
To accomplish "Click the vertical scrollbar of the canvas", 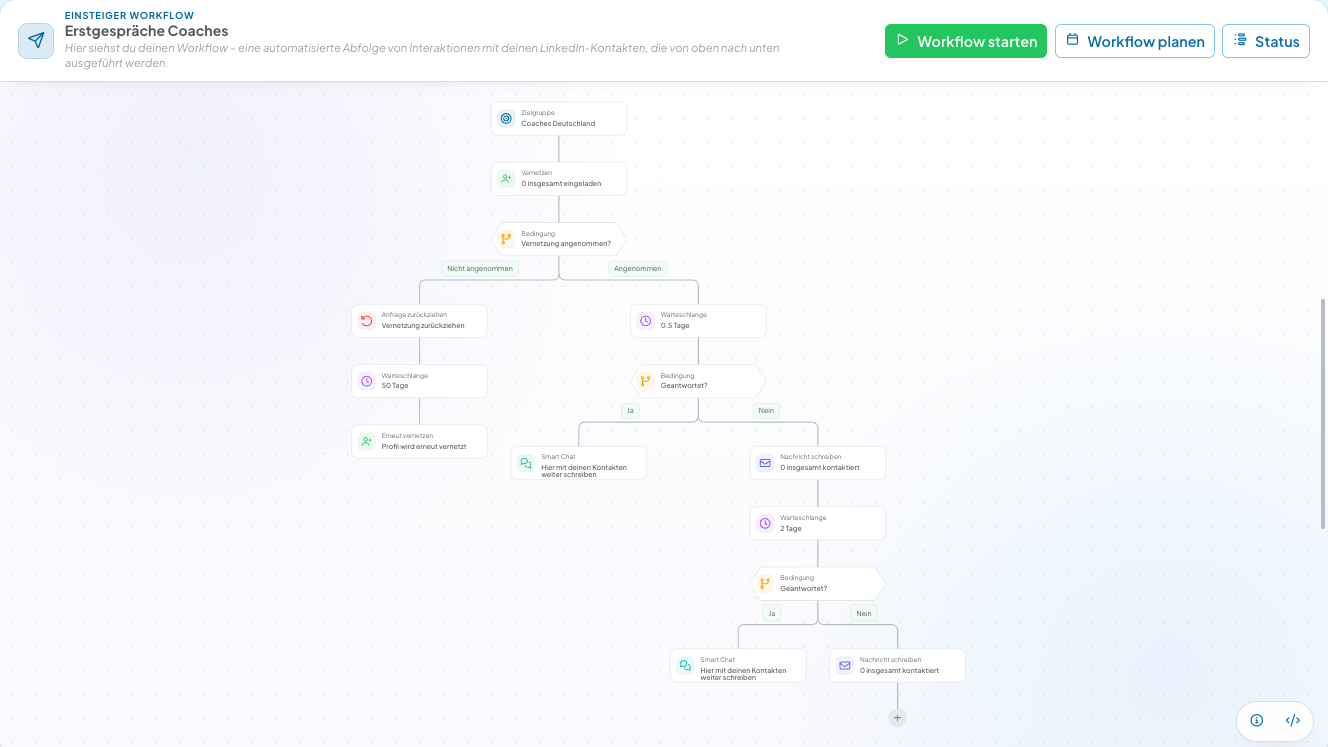I will coord(1324,413).
